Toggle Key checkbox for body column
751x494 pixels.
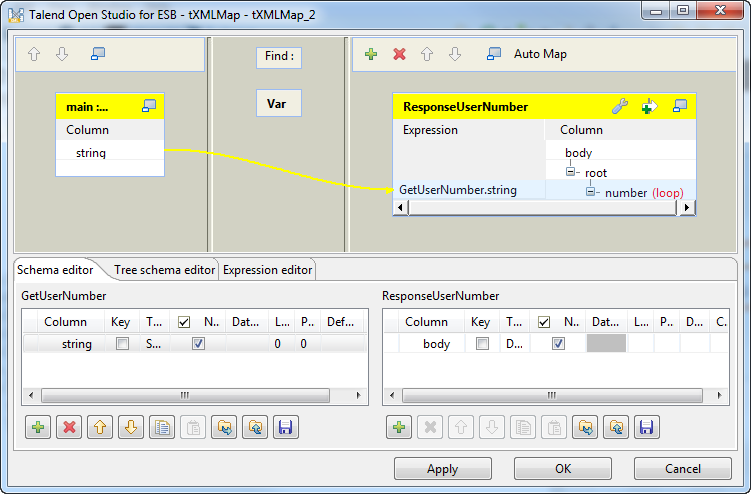[x=482, y=344]
